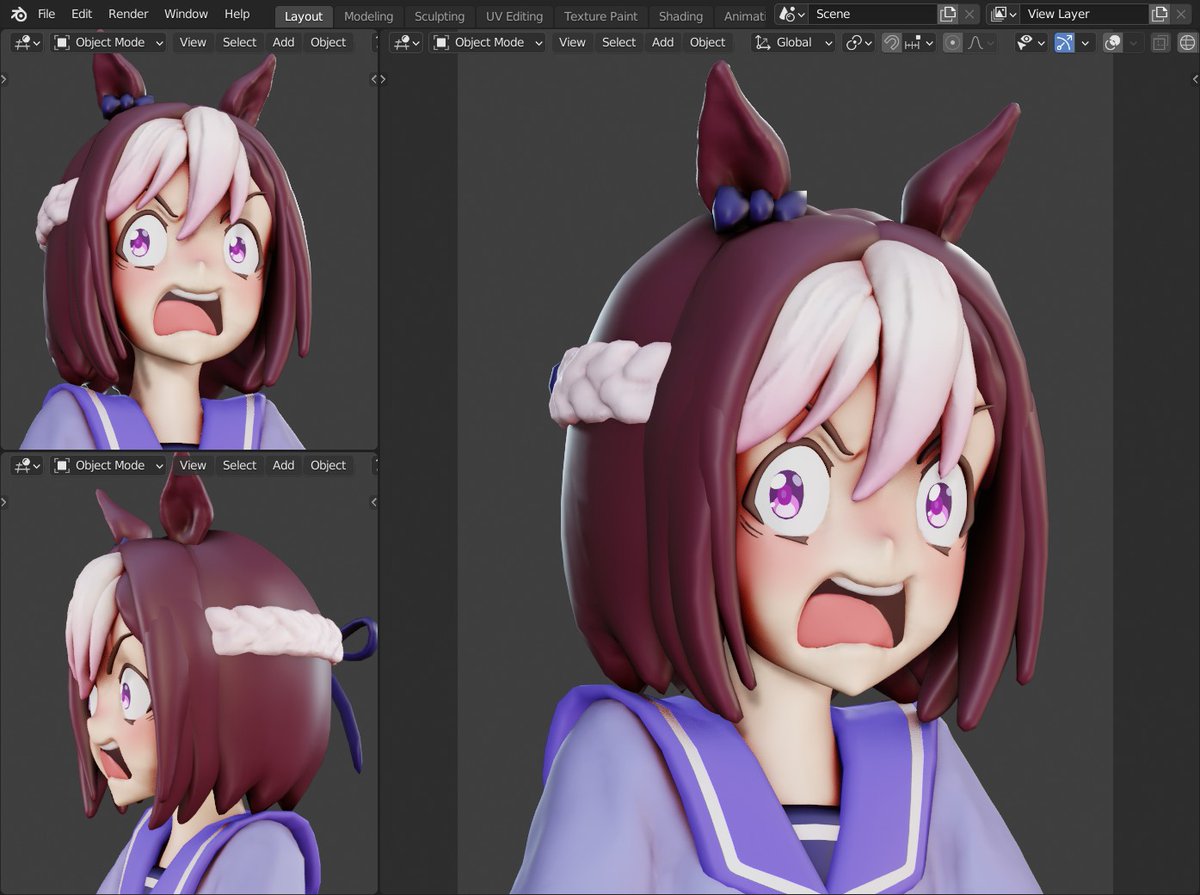Expand the sidebar arrow in bottom-left viewport
Screen dimensions: 1200x895
click(x=374, y=502)
